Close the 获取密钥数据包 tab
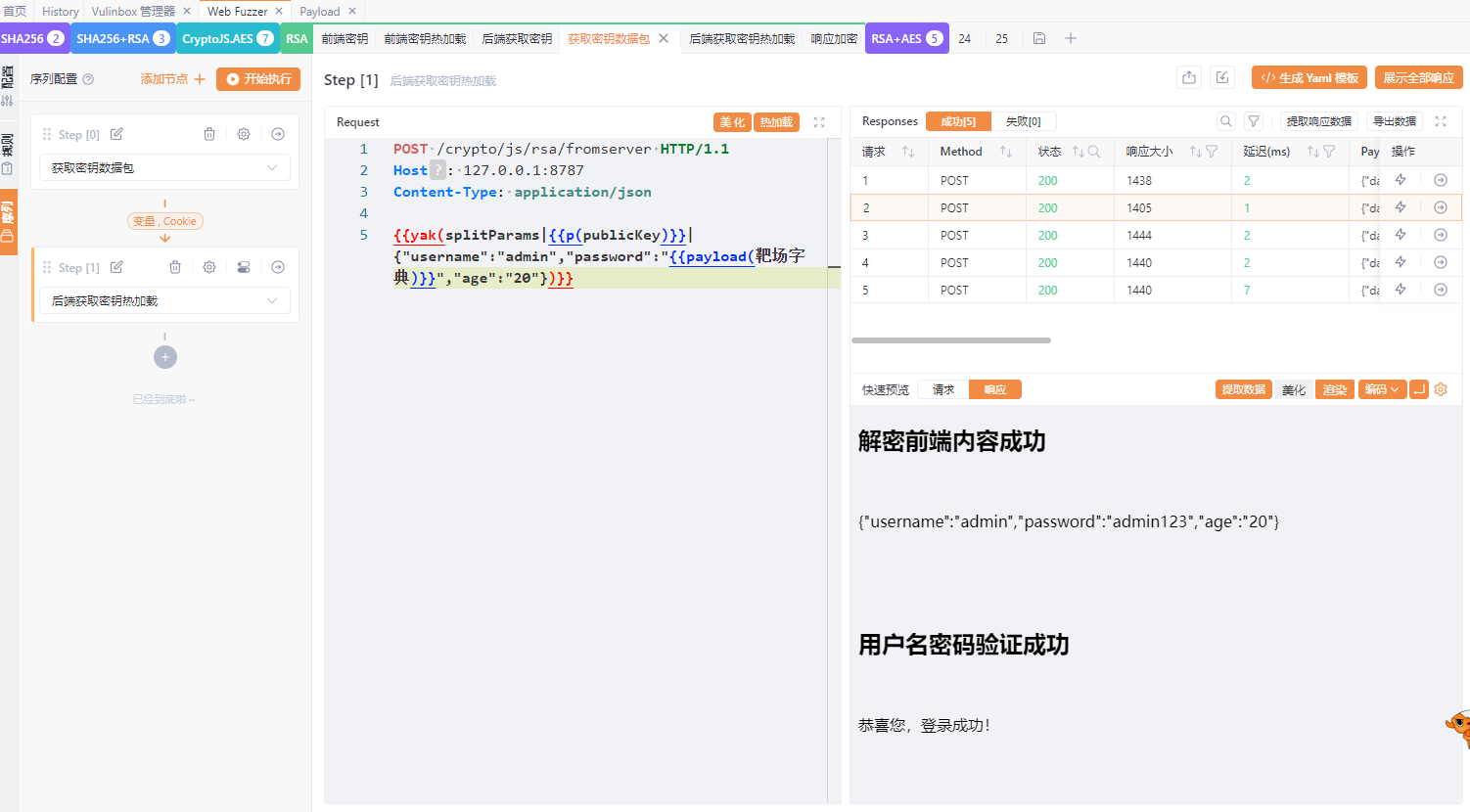This screenshot has width=1470, height=812. 664,38
